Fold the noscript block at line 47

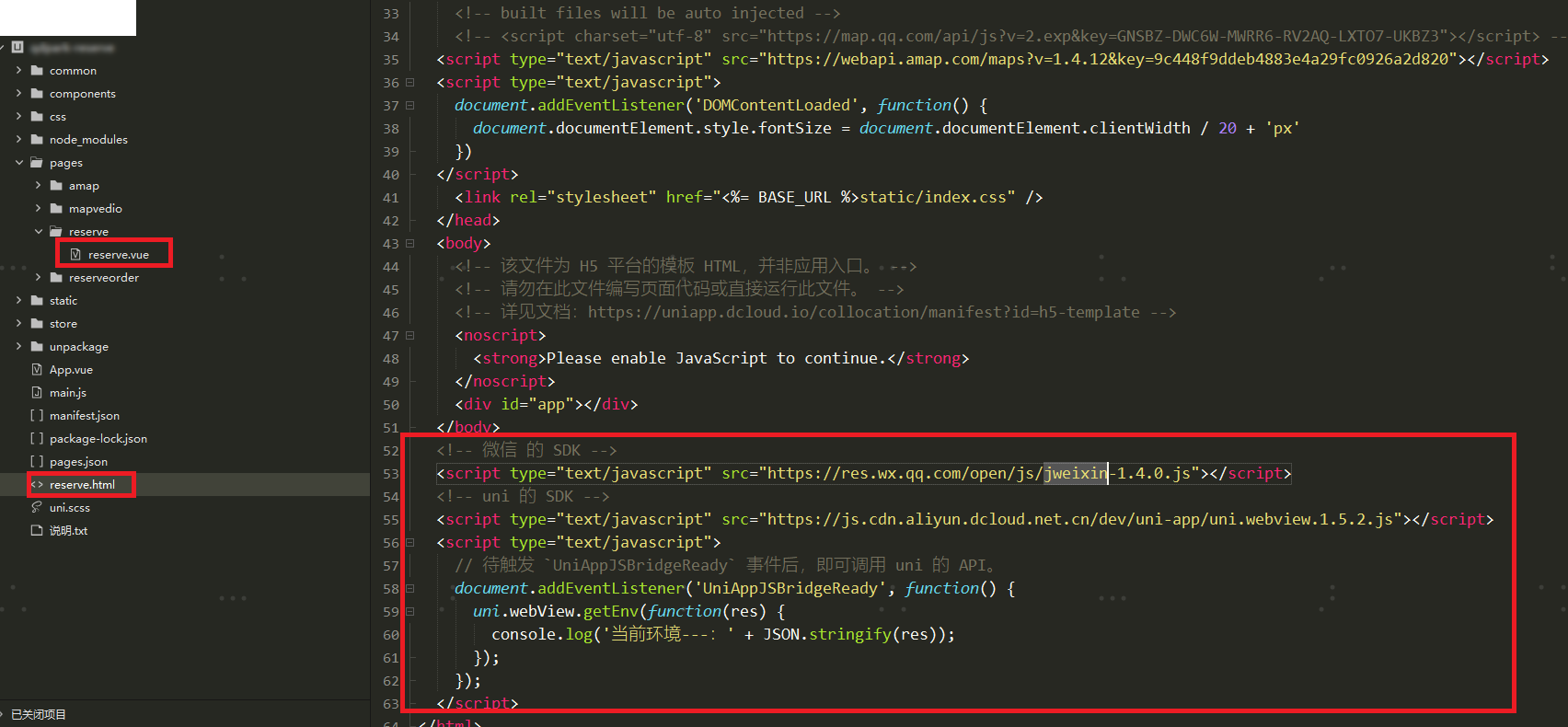coord(410,335)
